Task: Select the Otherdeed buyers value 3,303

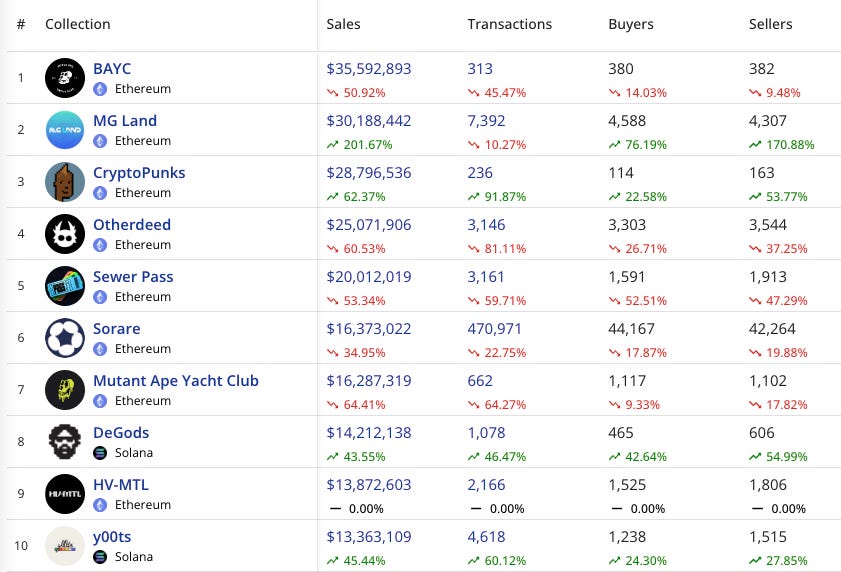Action: 627,225
